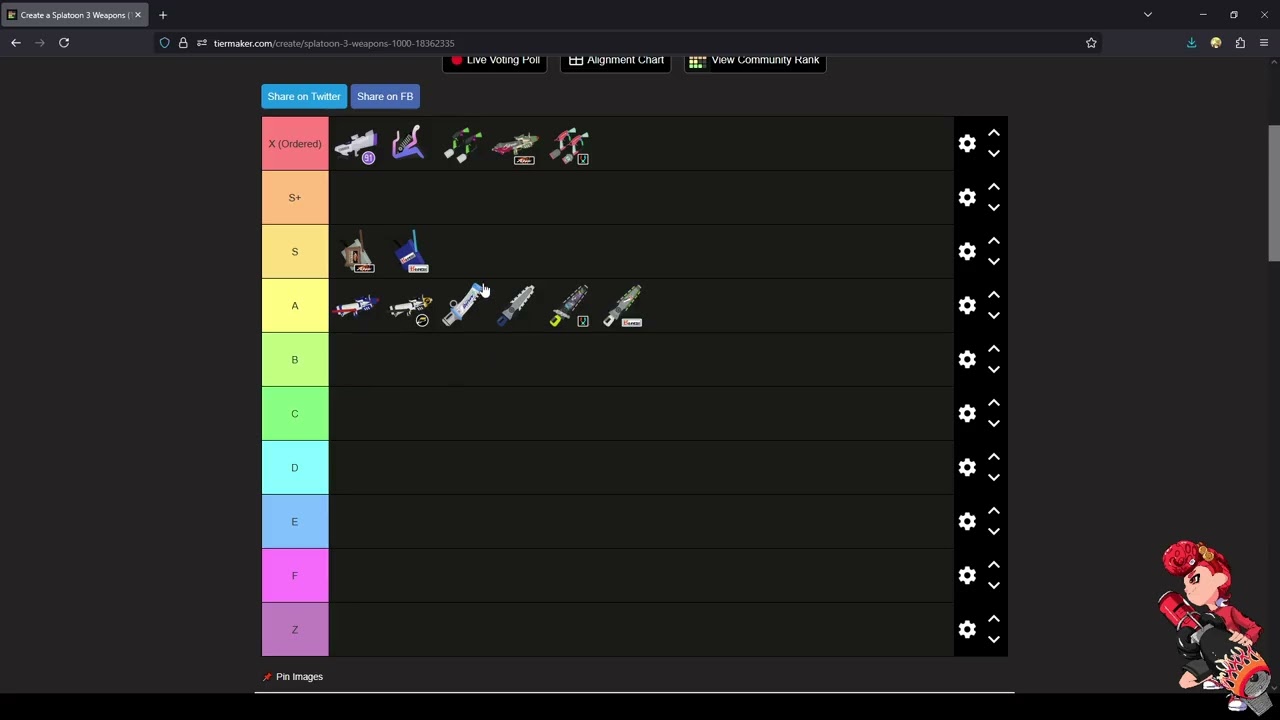Move C tier row down
This screenshot has height=720, width=1280.
click(994, 424)
